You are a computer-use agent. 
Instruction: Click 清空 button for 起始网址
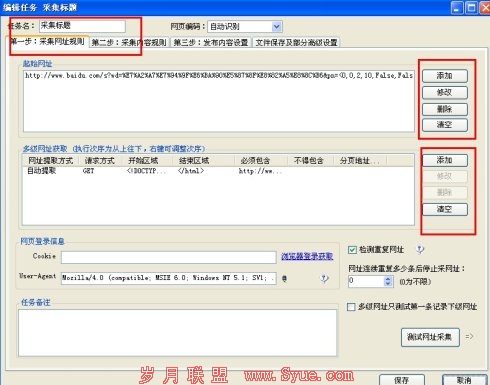445,125
